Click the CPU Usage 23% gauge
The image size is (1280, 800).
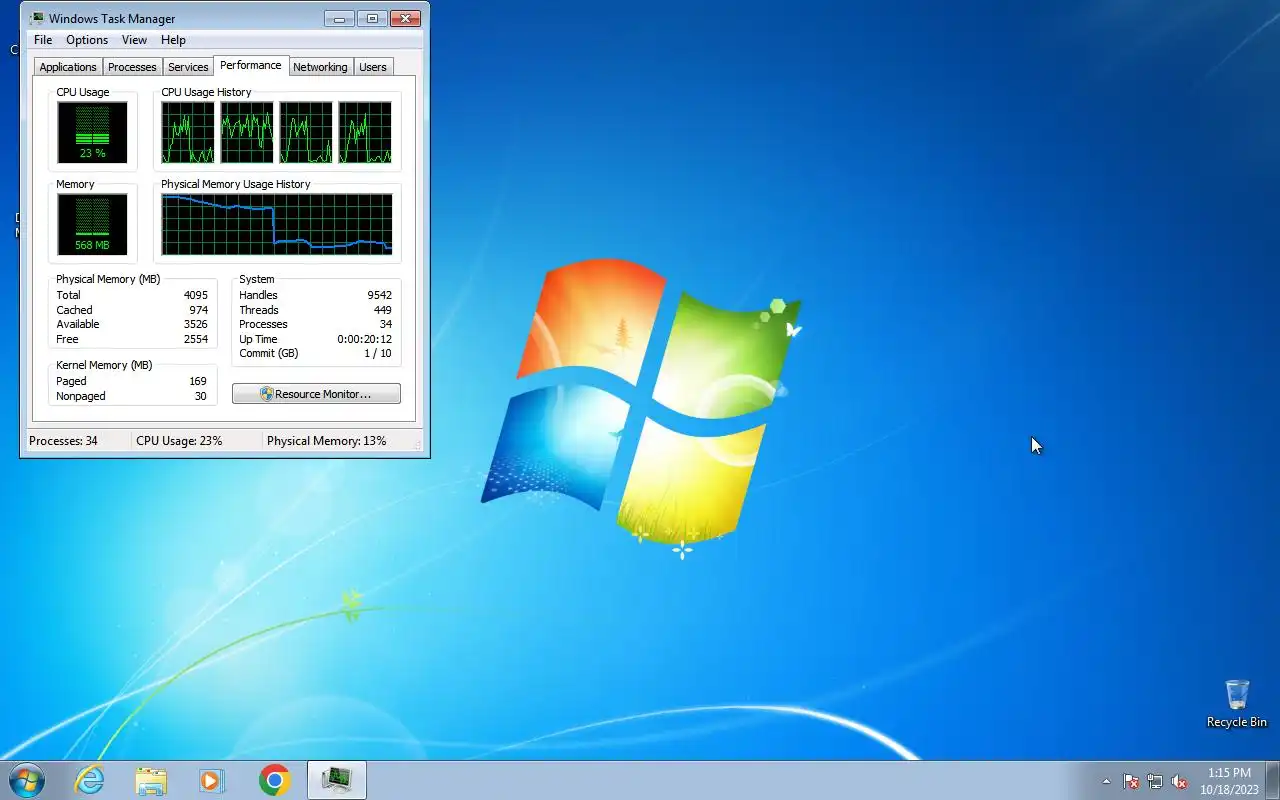[92, 132]
